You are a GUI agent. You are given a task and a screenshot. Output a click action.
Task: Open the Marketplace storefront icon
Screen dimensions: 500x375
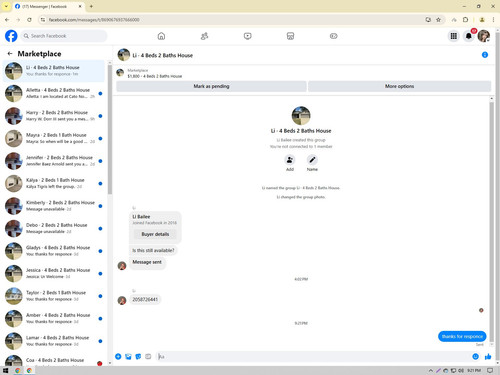tap(290, 36)
